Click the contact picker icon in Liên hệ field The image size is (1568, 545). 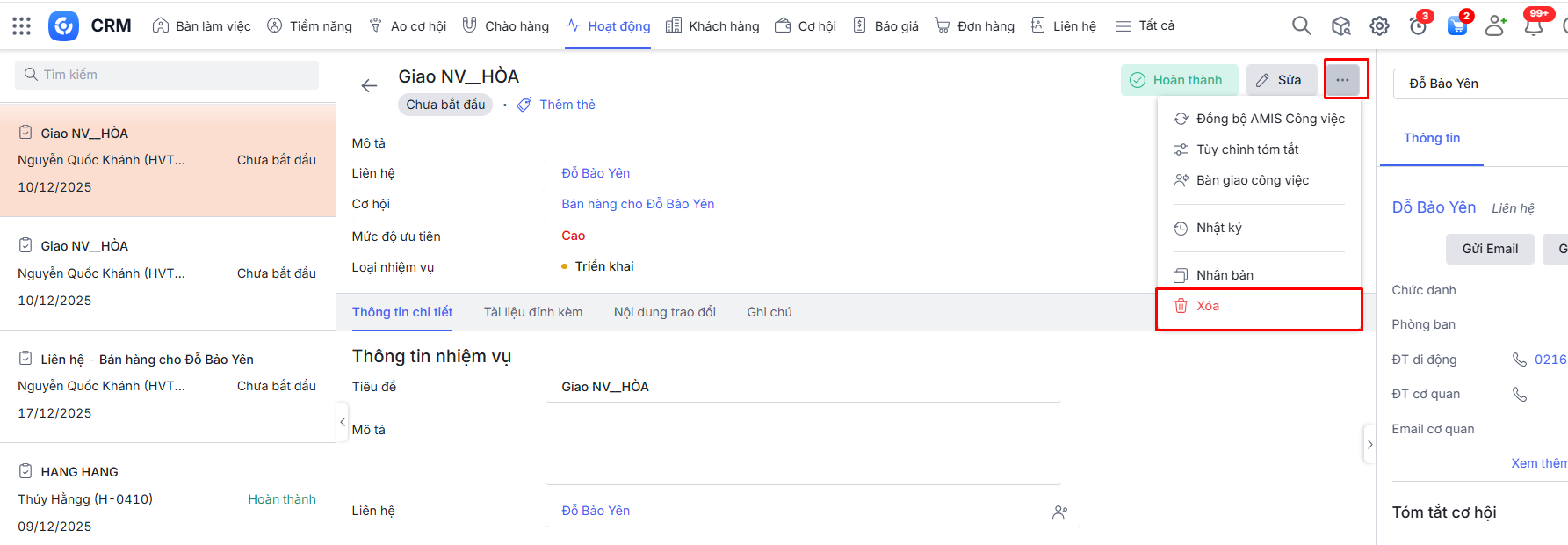[x=1059, y=512]
